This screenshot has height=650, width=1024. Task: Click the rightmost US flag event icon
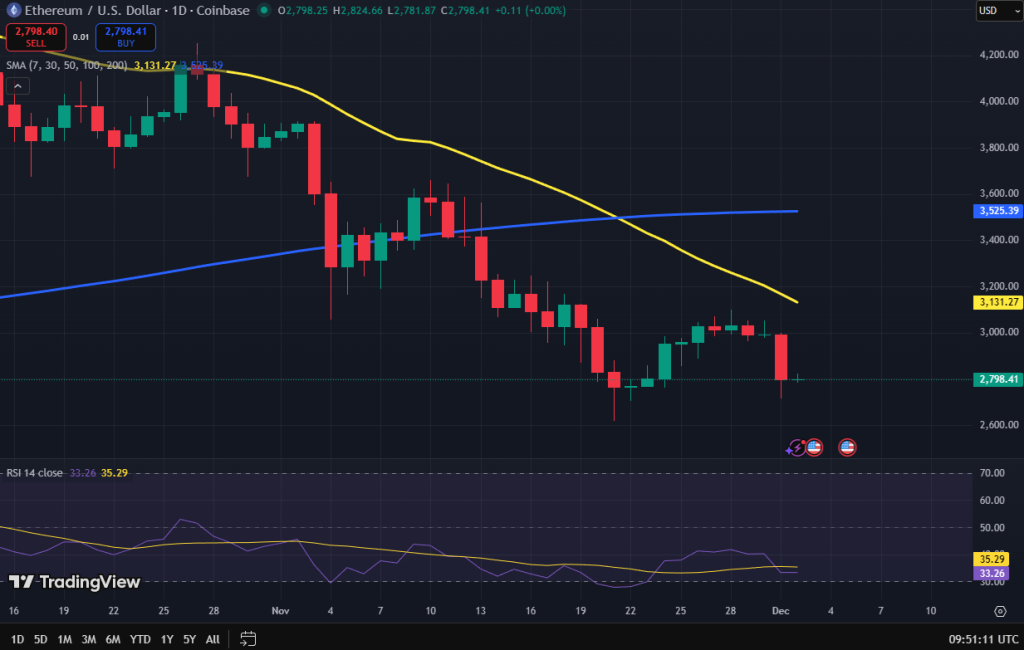[x=847, y=447]
